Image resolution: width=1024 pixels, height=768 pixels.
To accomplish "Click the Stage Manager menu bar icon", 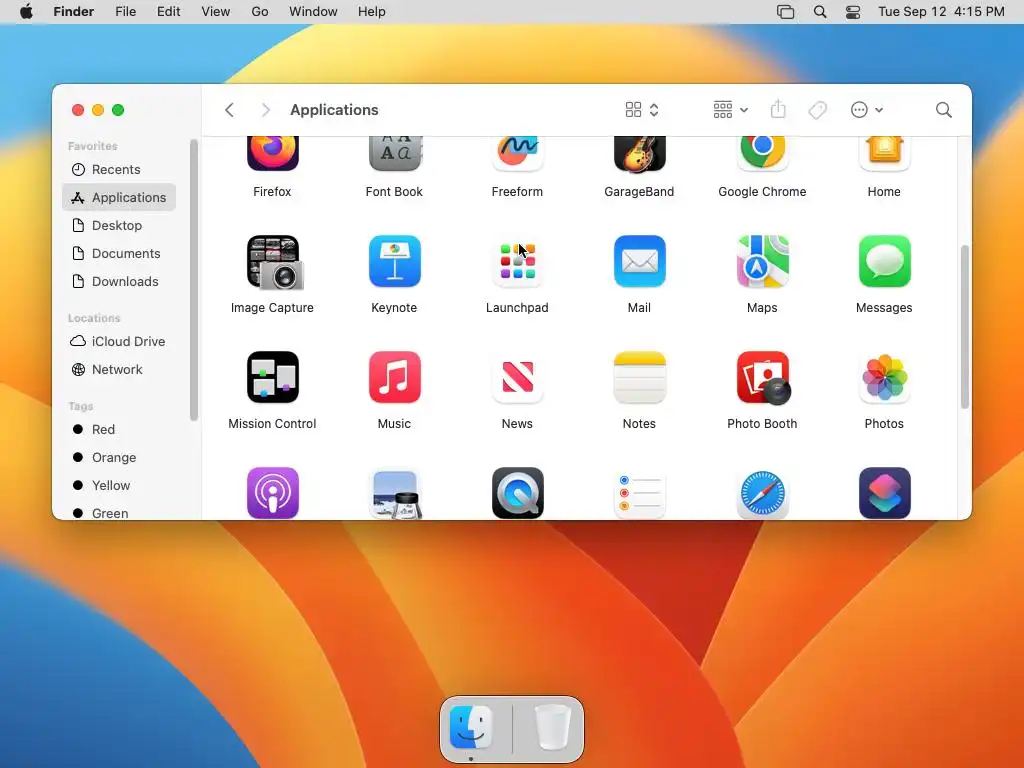I will click(x=786, y=12).
